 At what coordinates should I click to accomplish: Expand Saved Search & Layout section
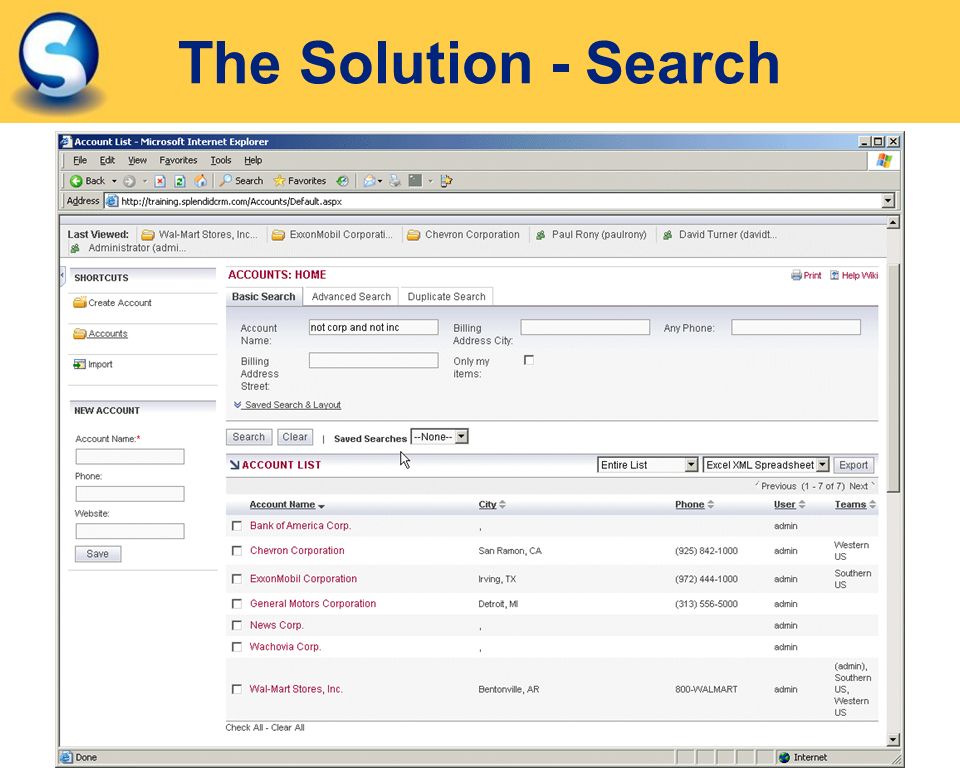pyautogui.click(x=287, y=405)
